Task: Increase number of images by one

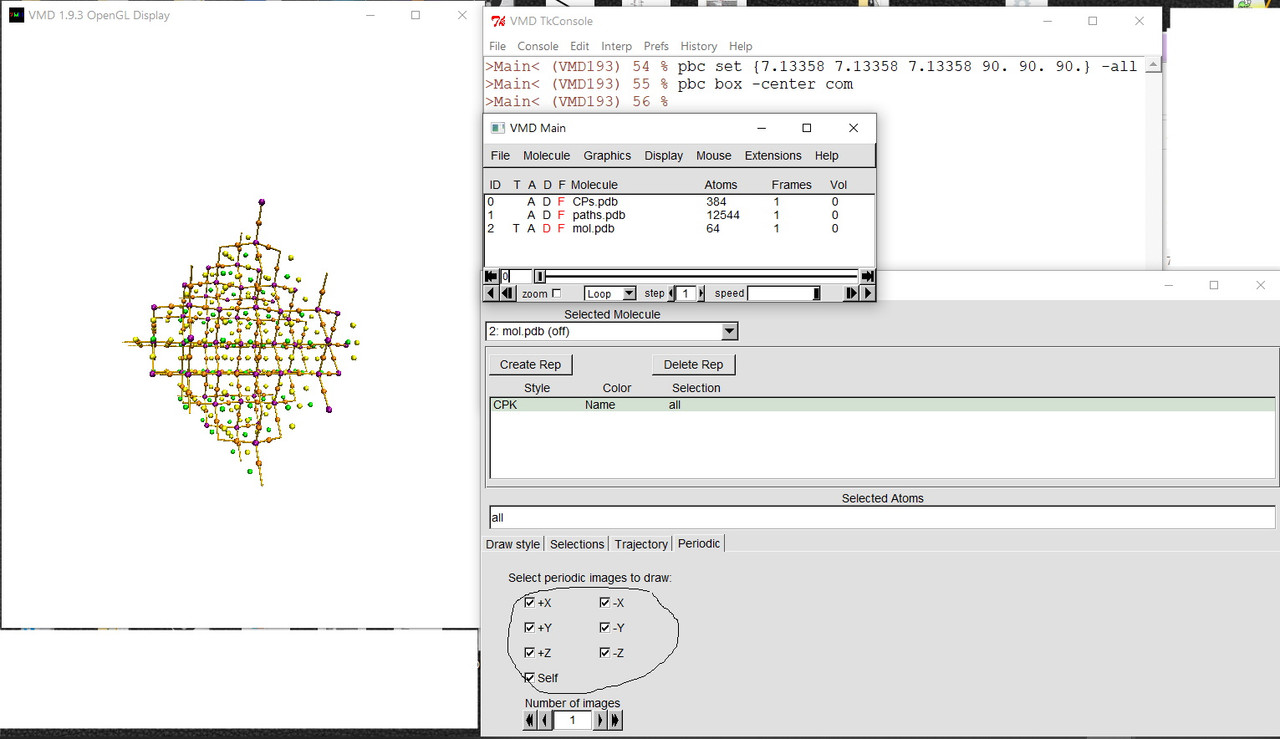Action: [x=601, y=720]
